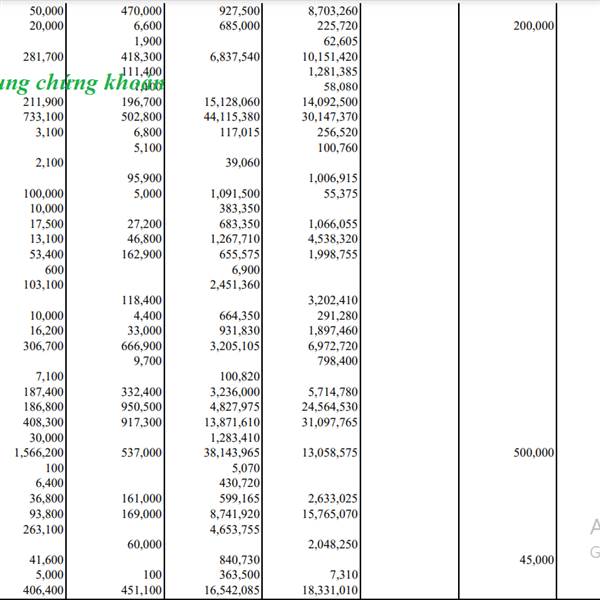Image resolution: width=600 pixels, height=600 pixels.
Task: Select the cell 39,060
Action: click(242, 163)
